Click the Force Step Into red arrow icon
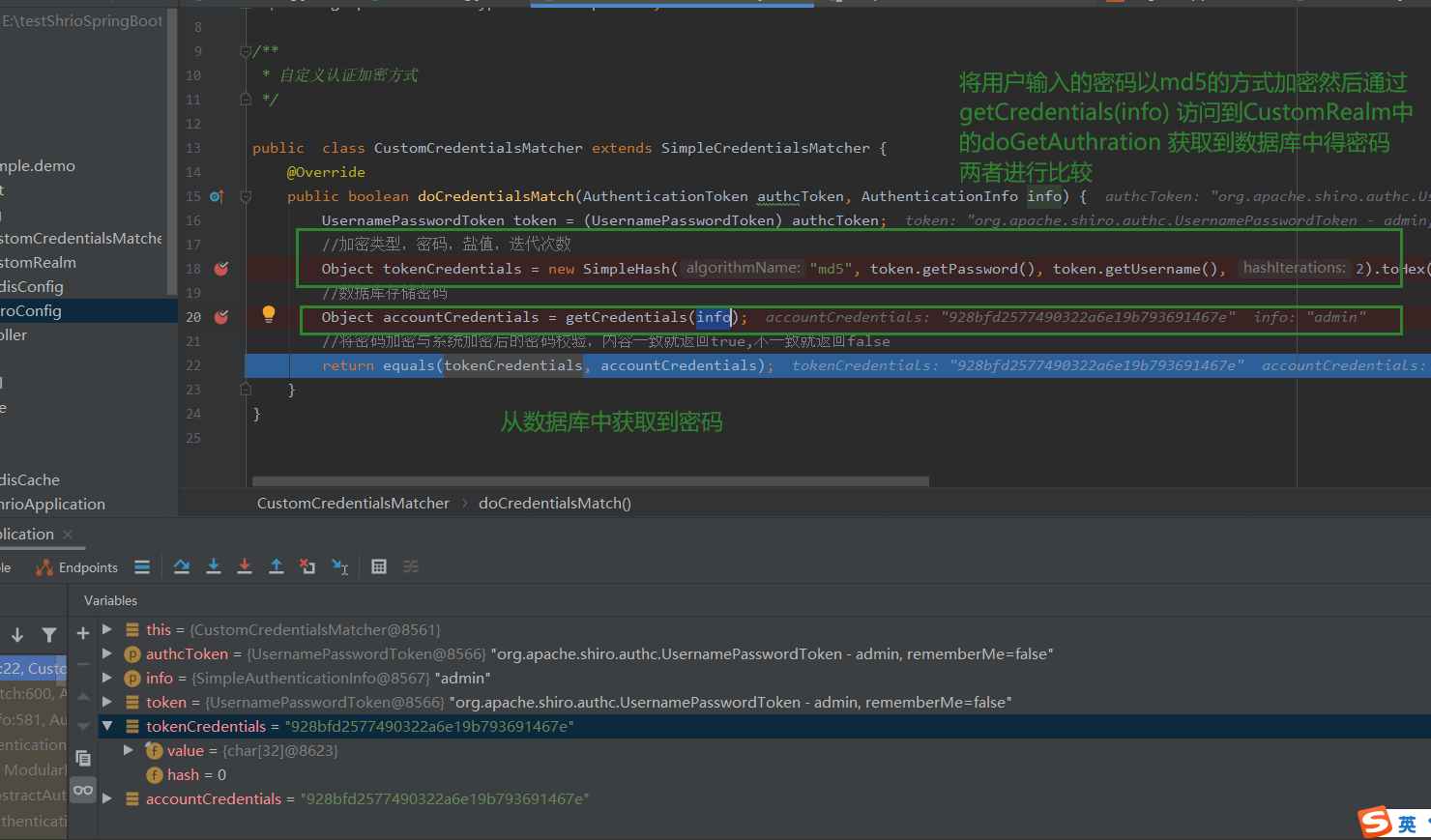Viewport: 1431px width, 840px height. point(245,566)
